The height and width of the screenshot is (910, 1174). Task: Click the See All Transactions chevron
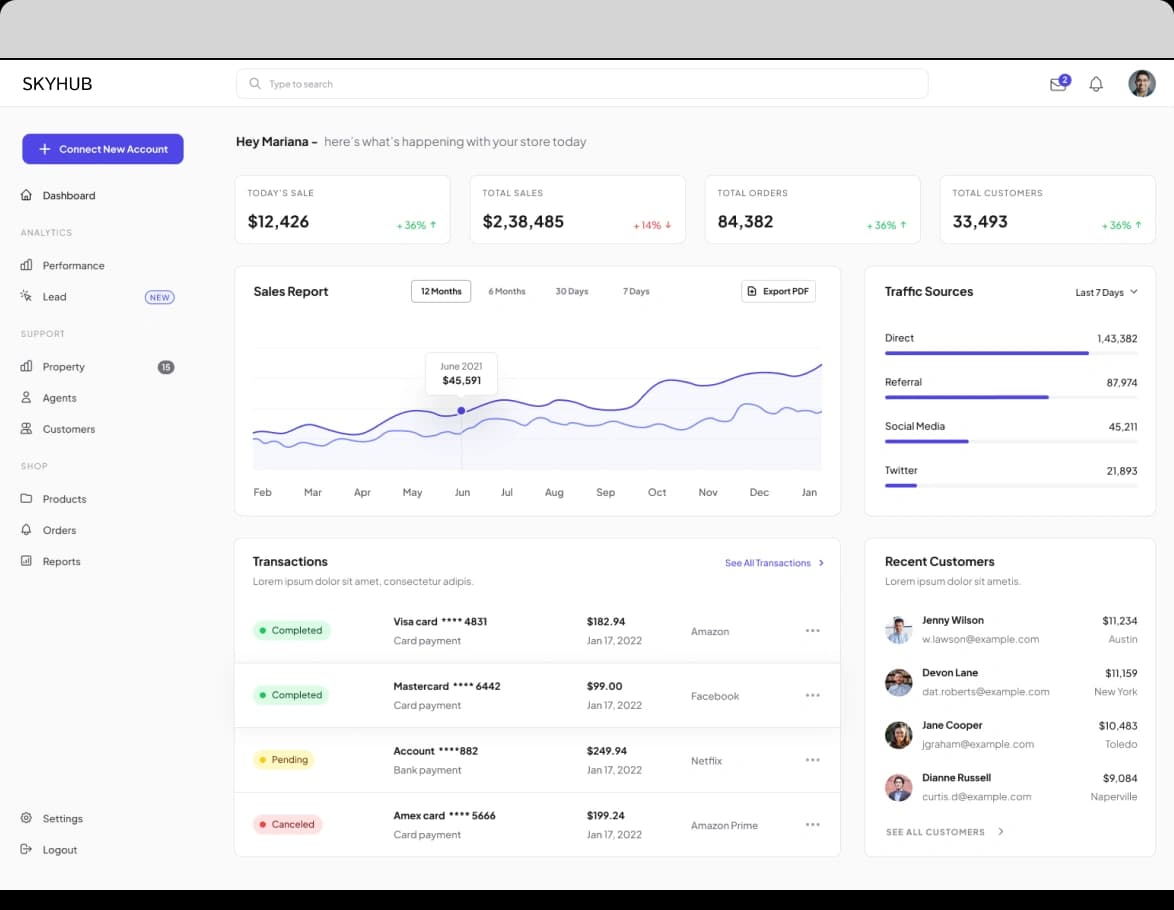click(x=821, y=563)
